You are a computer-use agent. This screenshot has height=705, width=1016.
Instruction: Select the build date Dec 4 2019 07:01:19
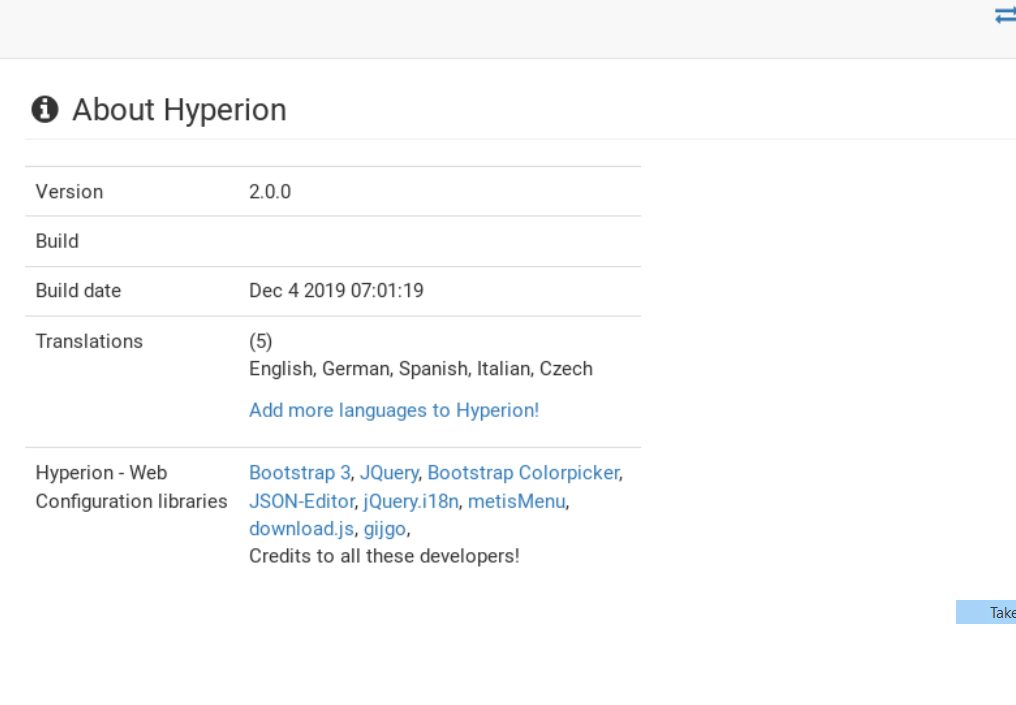click(x=336, y=290)
